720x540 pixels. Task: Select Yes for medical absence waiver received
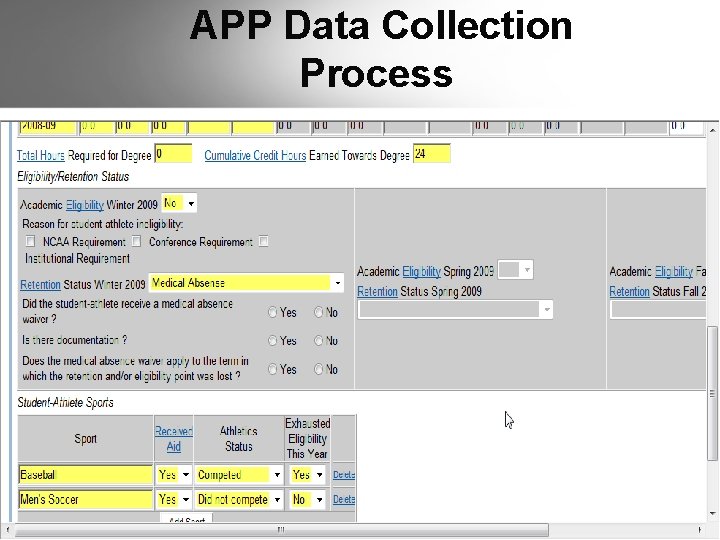tap(272, 313)
